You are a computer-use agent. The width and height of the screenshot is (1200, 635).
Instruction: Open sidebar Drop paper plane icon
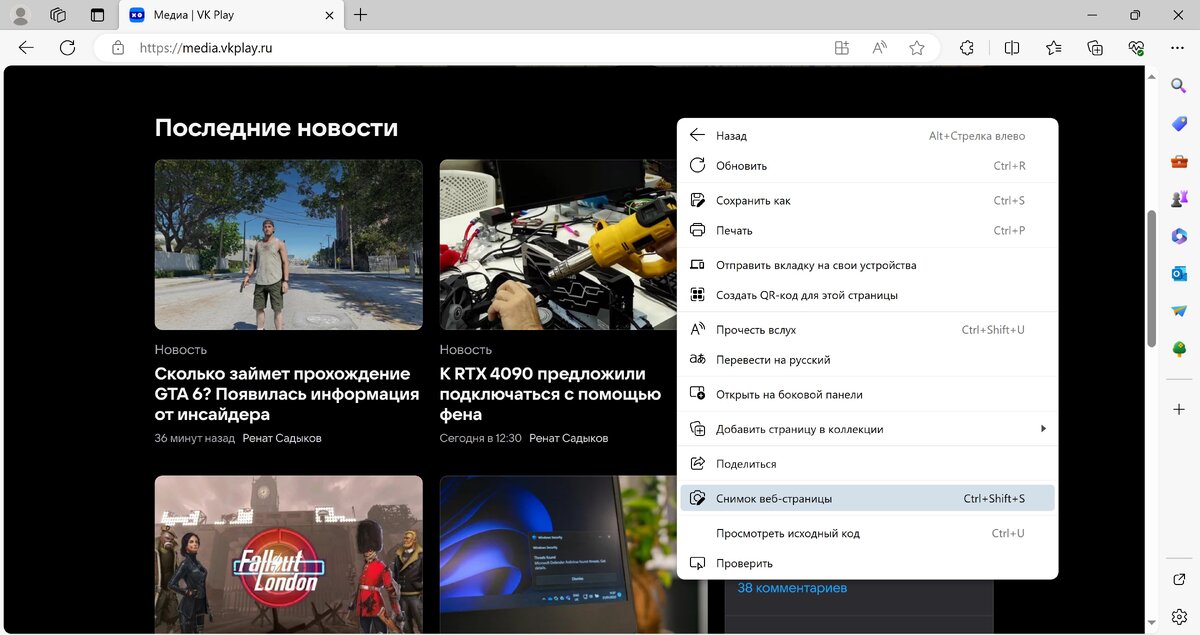(x=1179, y=311)
